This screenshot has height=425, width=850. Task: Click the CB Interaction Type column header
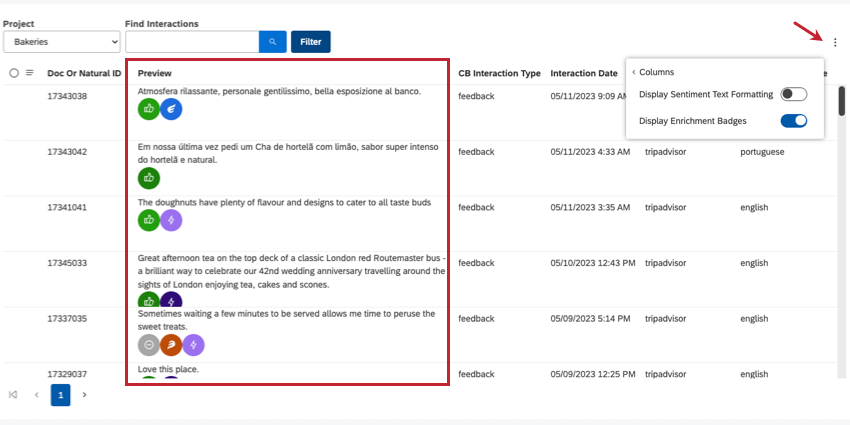(x=499, y=73)
